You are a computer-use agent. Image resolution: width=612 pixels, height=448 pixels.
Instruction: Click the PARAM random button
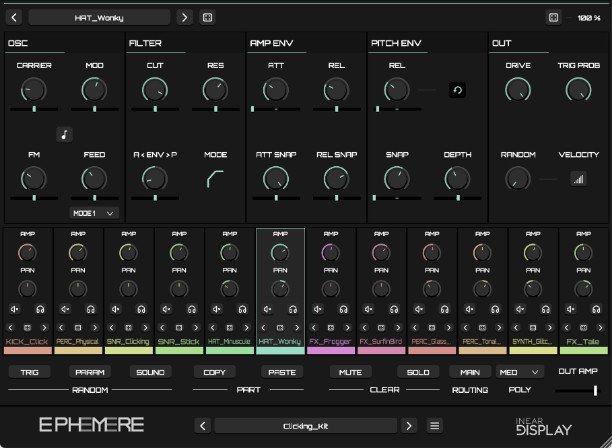(x=90, y=372)
